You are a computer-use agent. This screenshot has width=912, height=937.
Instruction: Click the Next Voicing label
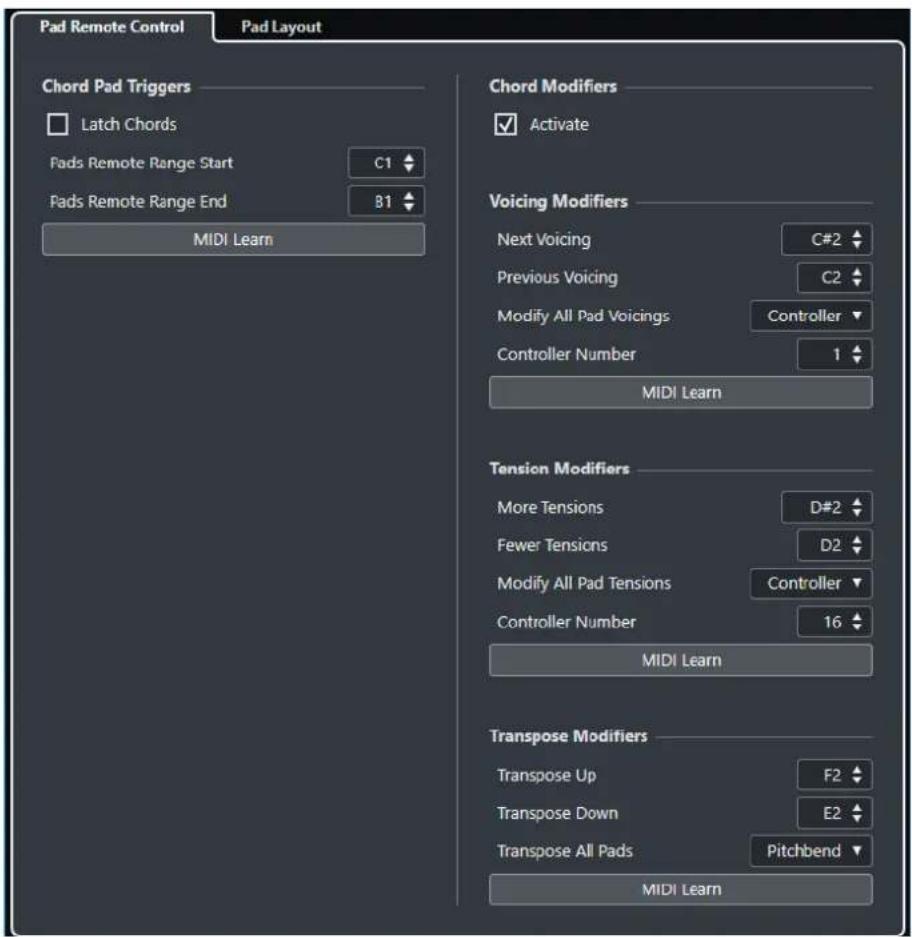[x=544, y=240]
